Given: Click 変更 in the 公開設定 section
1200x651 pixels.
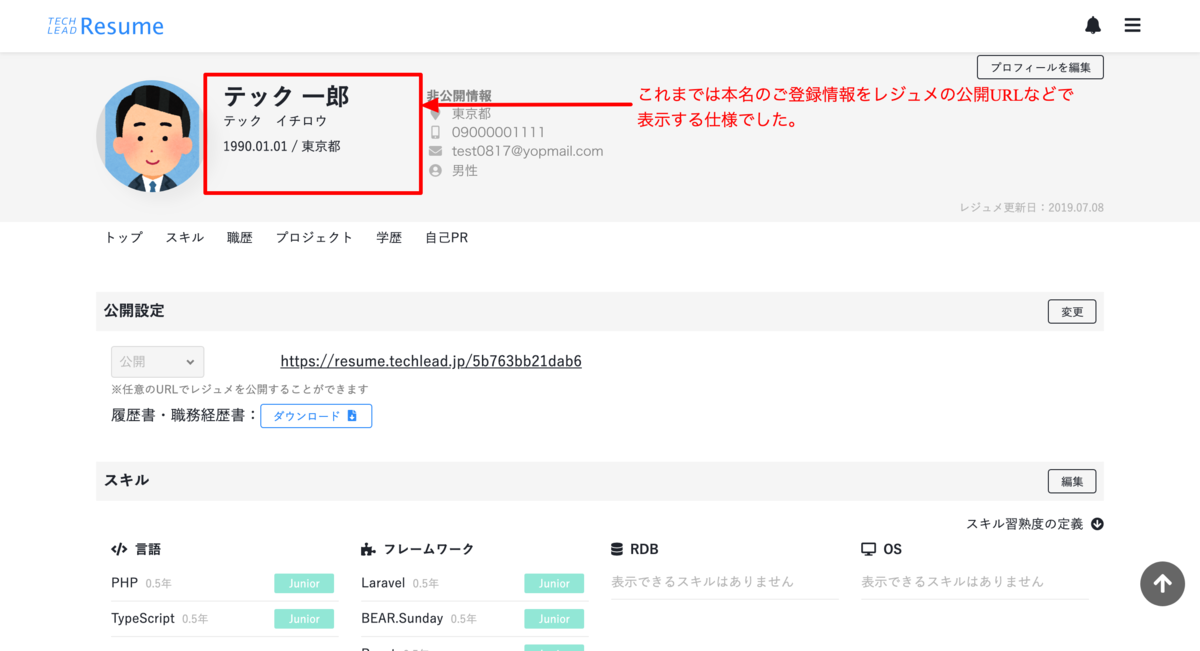Looking at the screenshot, I should (1072, 312).
